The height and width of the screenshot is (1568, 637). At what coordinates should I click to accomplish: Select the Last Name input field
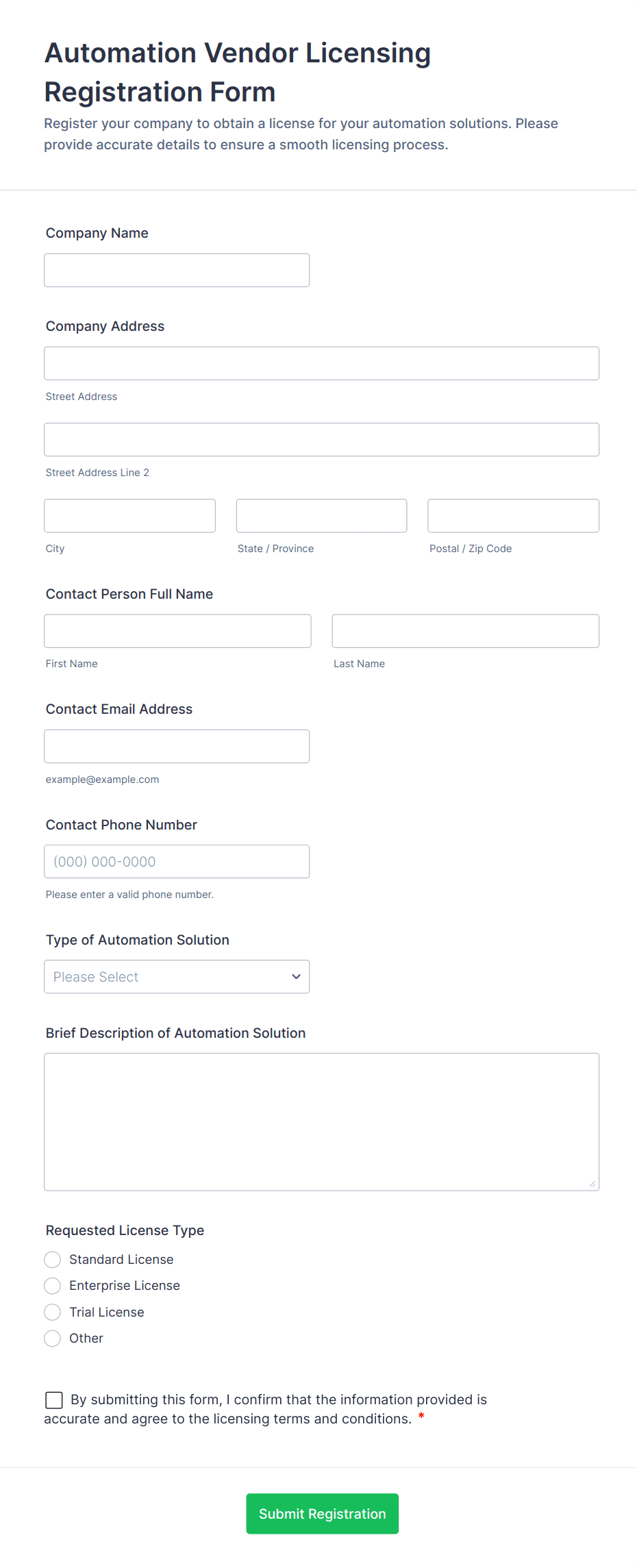(465, 631)
